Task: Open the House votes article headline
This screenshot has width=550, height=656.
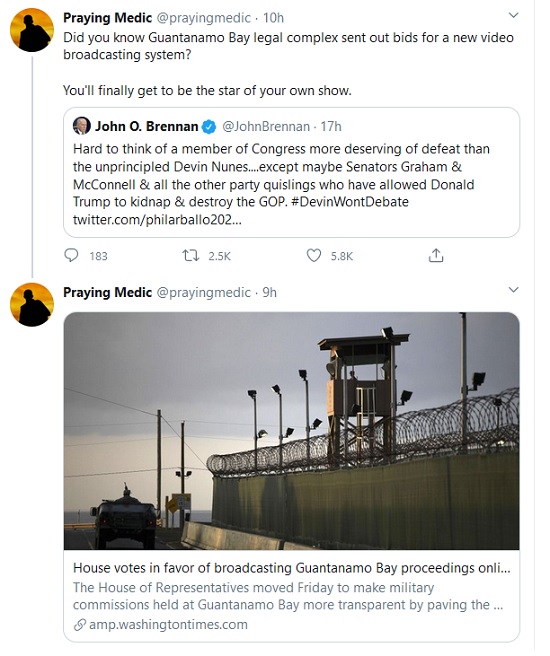Action: tap(292, 568)
